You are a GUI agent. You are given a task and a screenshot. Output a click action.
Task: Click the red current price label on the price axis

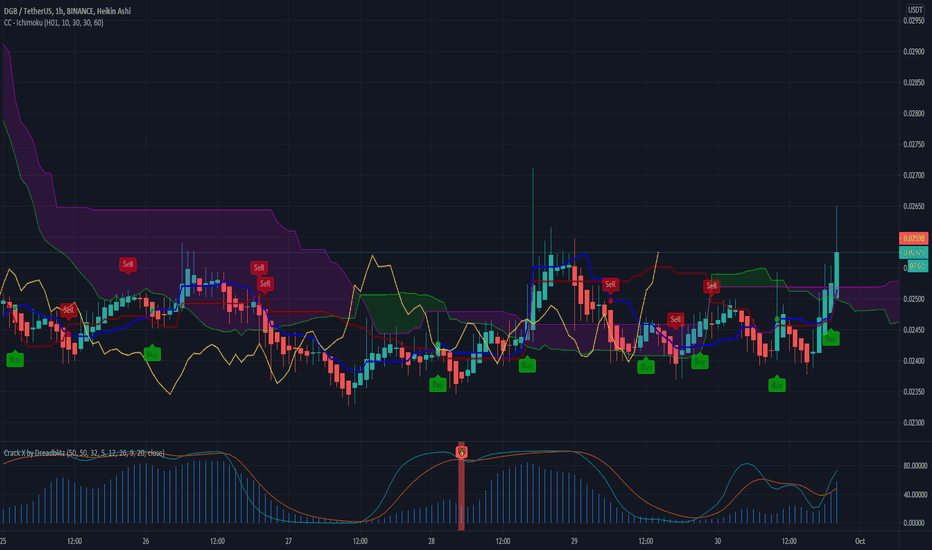click(914, 238)
